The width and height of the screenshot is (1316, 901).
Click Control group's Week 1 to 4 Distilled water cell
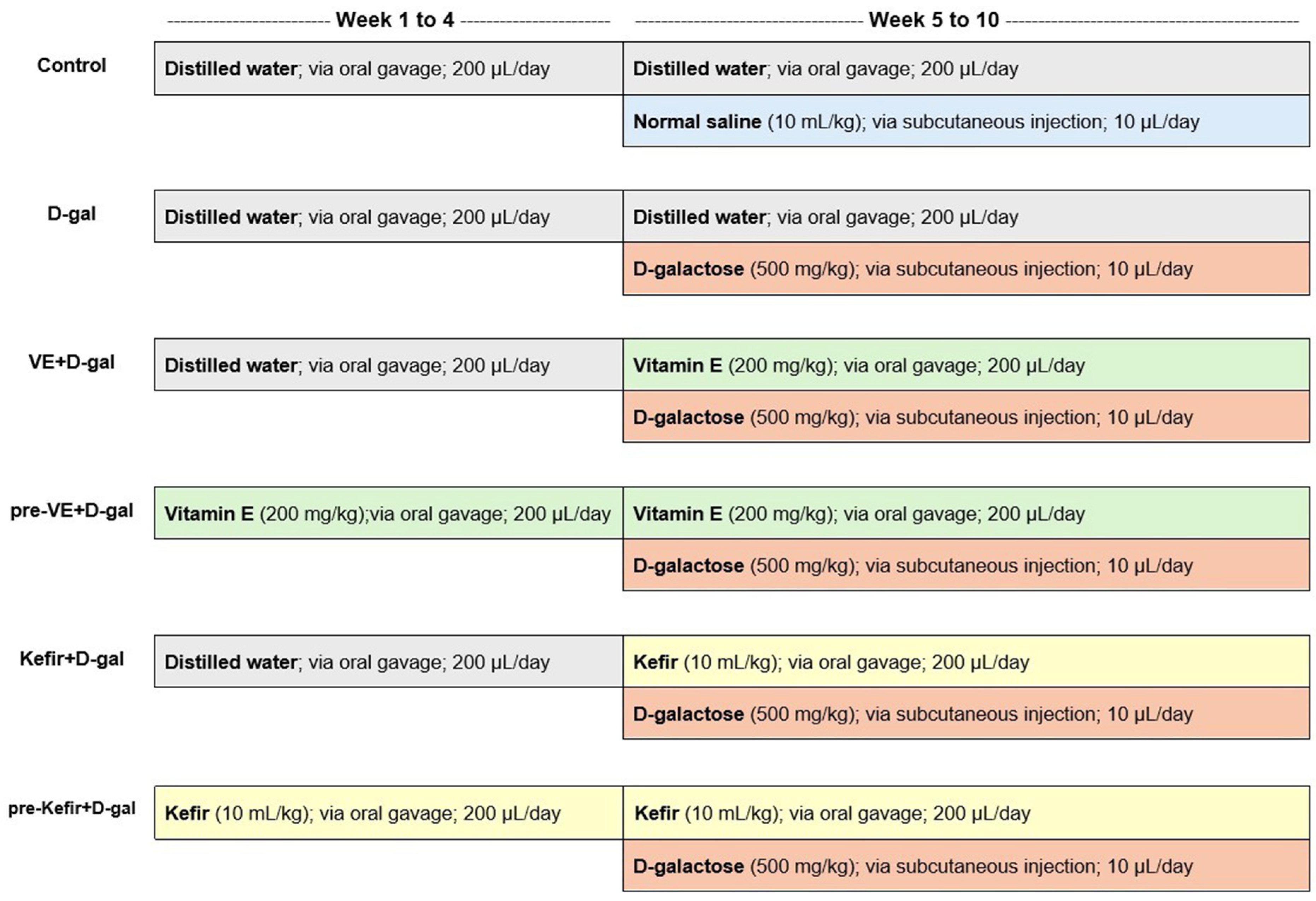pos(388,69)
